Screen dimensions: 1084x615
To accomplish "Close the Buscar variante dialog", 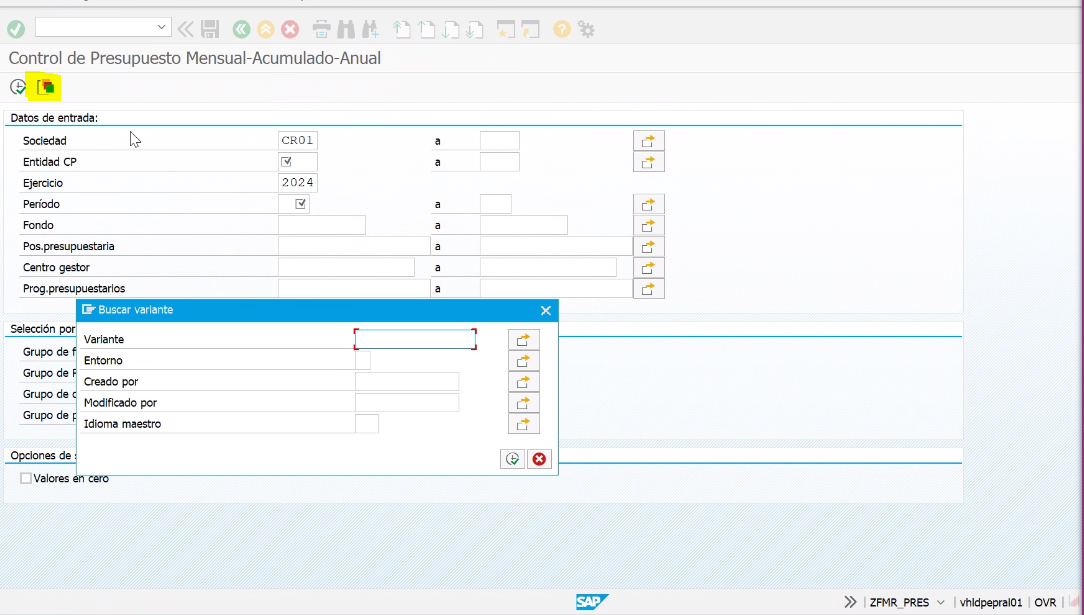I will (546, 311).
